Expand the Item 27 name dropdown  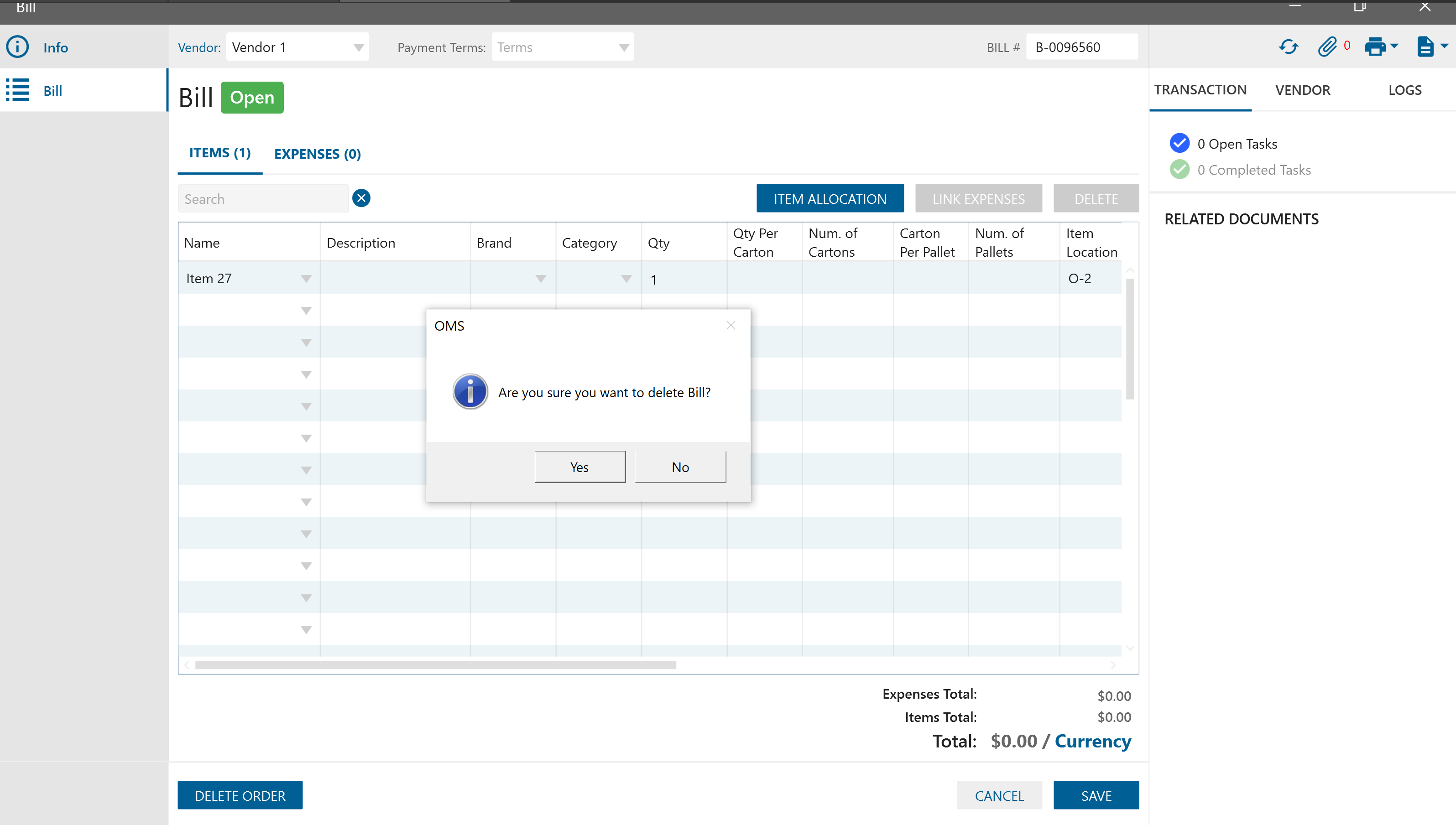[306, 279]
